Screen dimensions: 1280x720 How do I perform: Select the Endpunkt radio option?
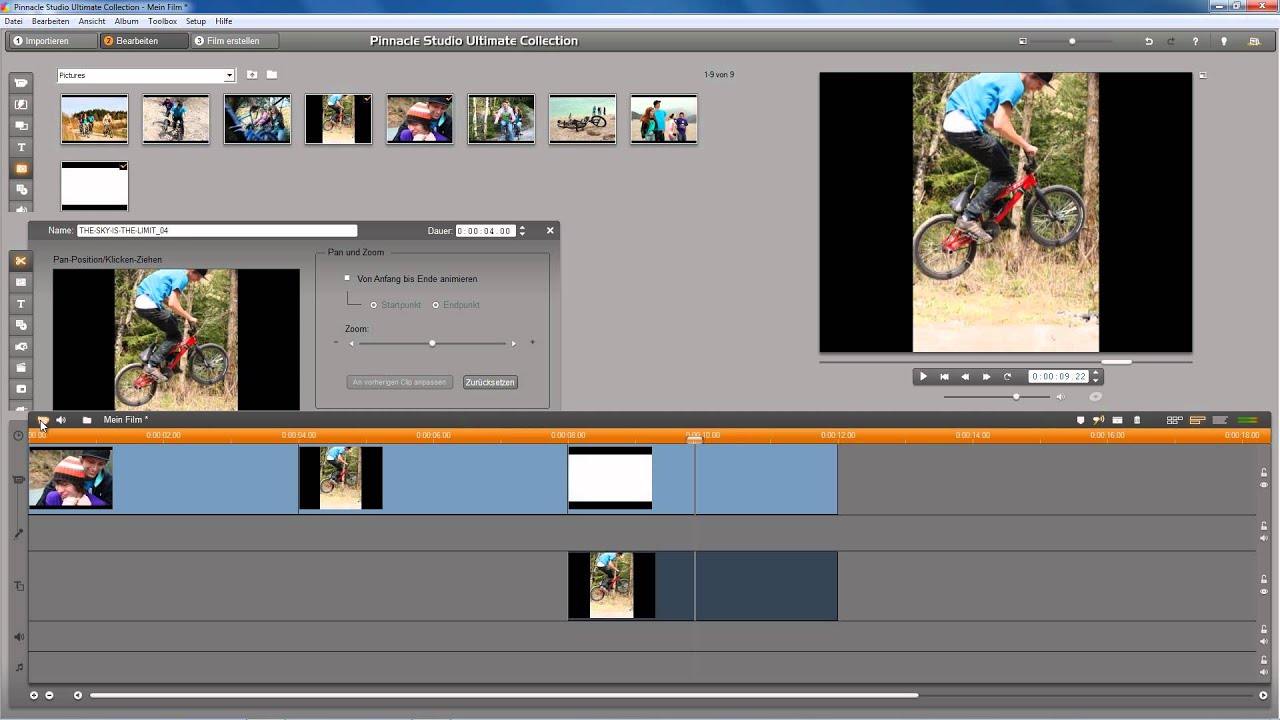(x=436, y=305)
